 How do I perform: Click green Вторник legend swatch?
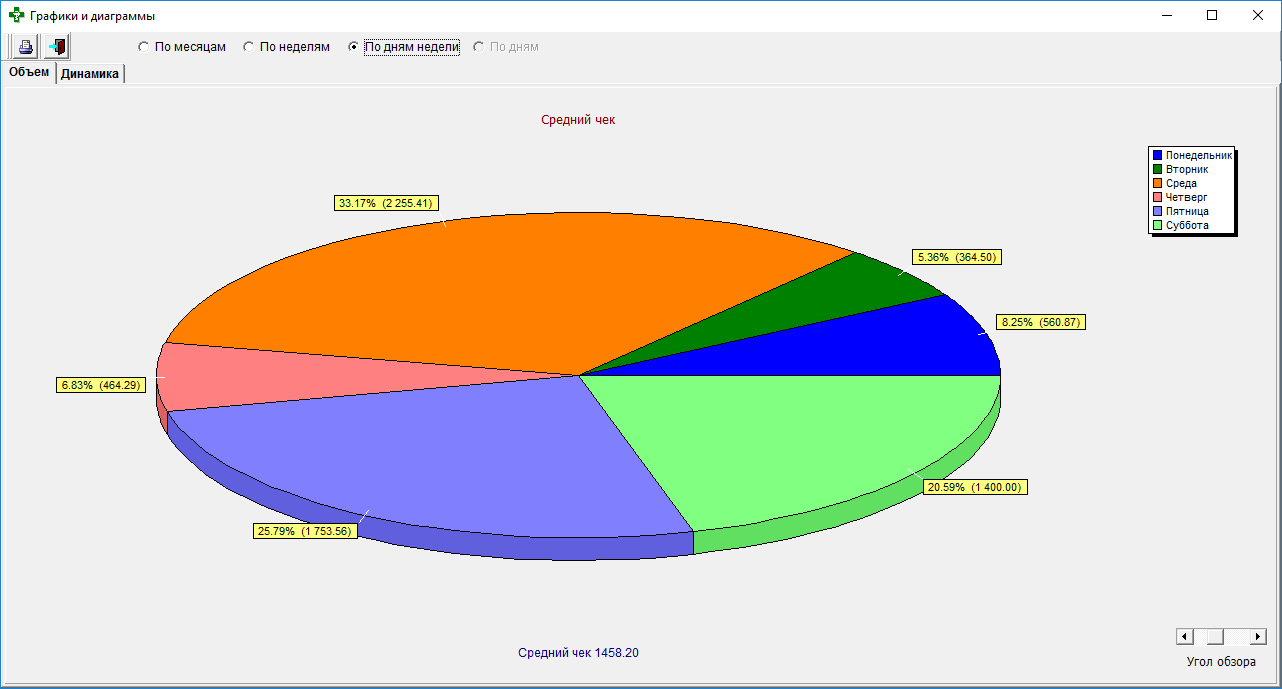pos(1157,169)
